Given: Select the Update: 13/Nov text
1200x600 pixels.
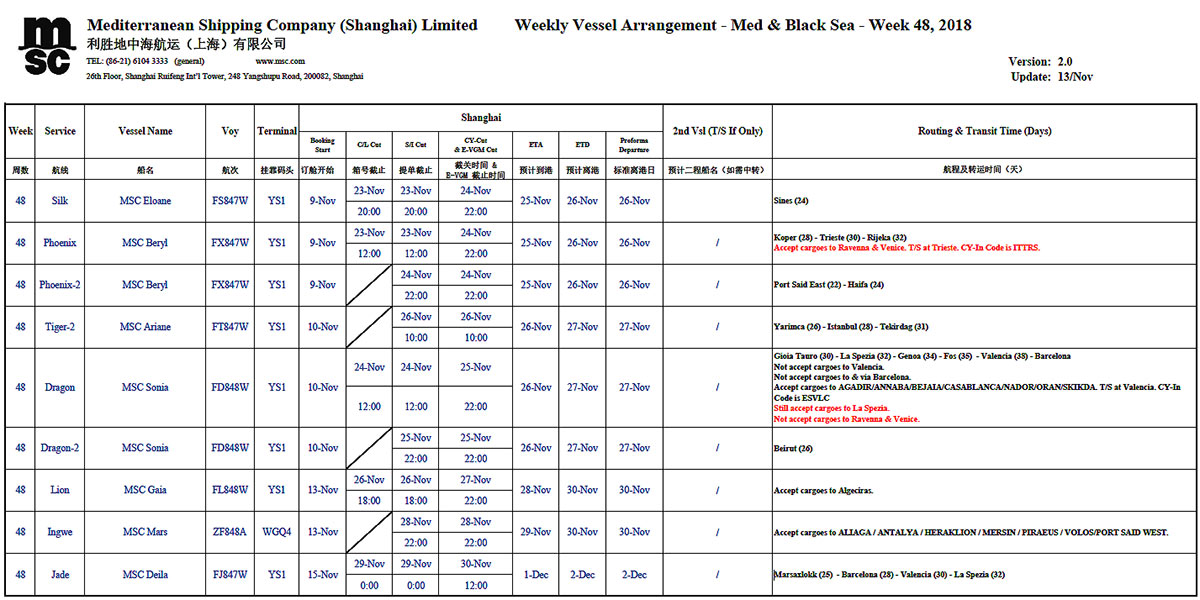Looking at the screenshot, I should point(1051,77).
